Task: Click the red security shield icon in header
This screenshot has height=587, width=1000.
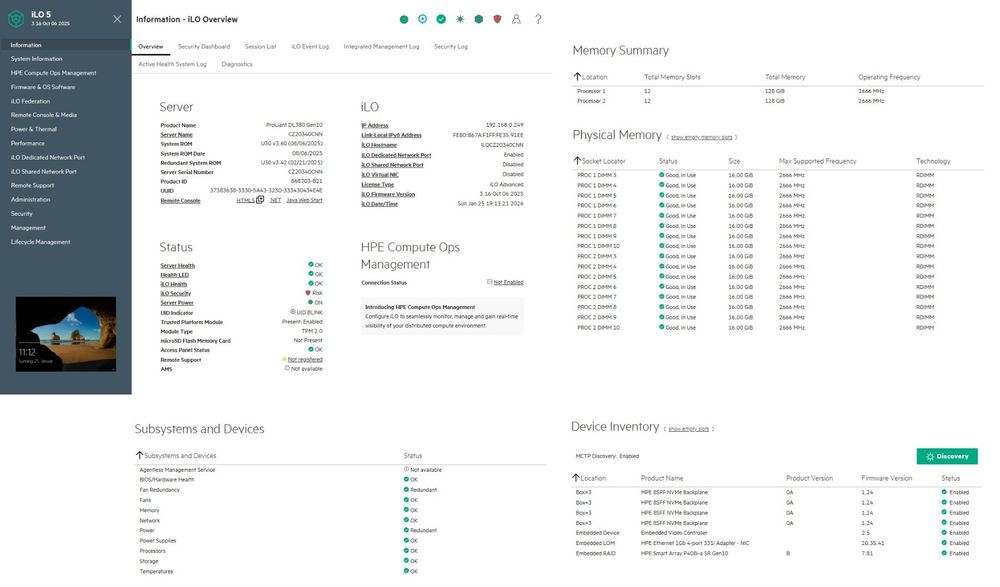Action: pyautogui.click(x=497, y=19)
